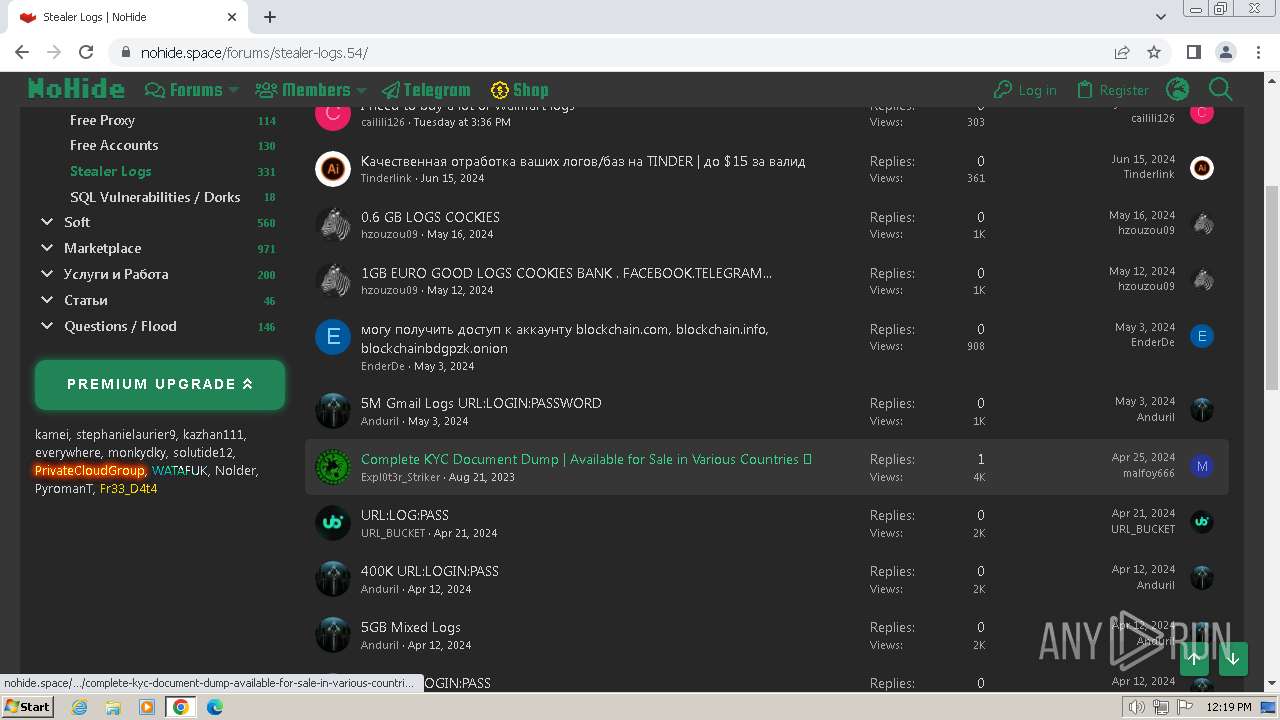1280x720 pixels.
Task: Open thread 5M Gmail Logs URL:LOGIN:PASSWORD
Action: point(481,403)
